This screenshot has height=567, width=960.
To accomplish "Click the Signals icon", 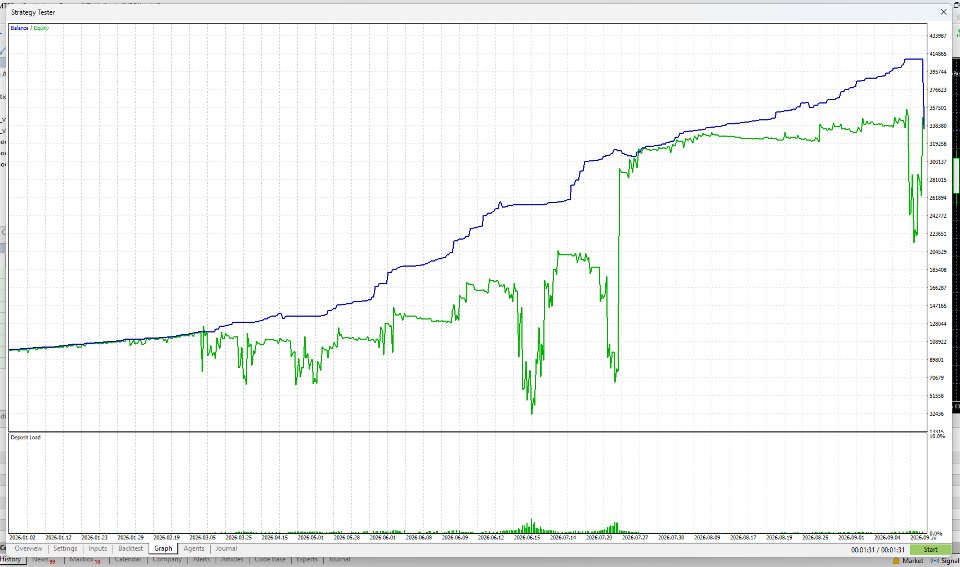I will tap(935, 560).
